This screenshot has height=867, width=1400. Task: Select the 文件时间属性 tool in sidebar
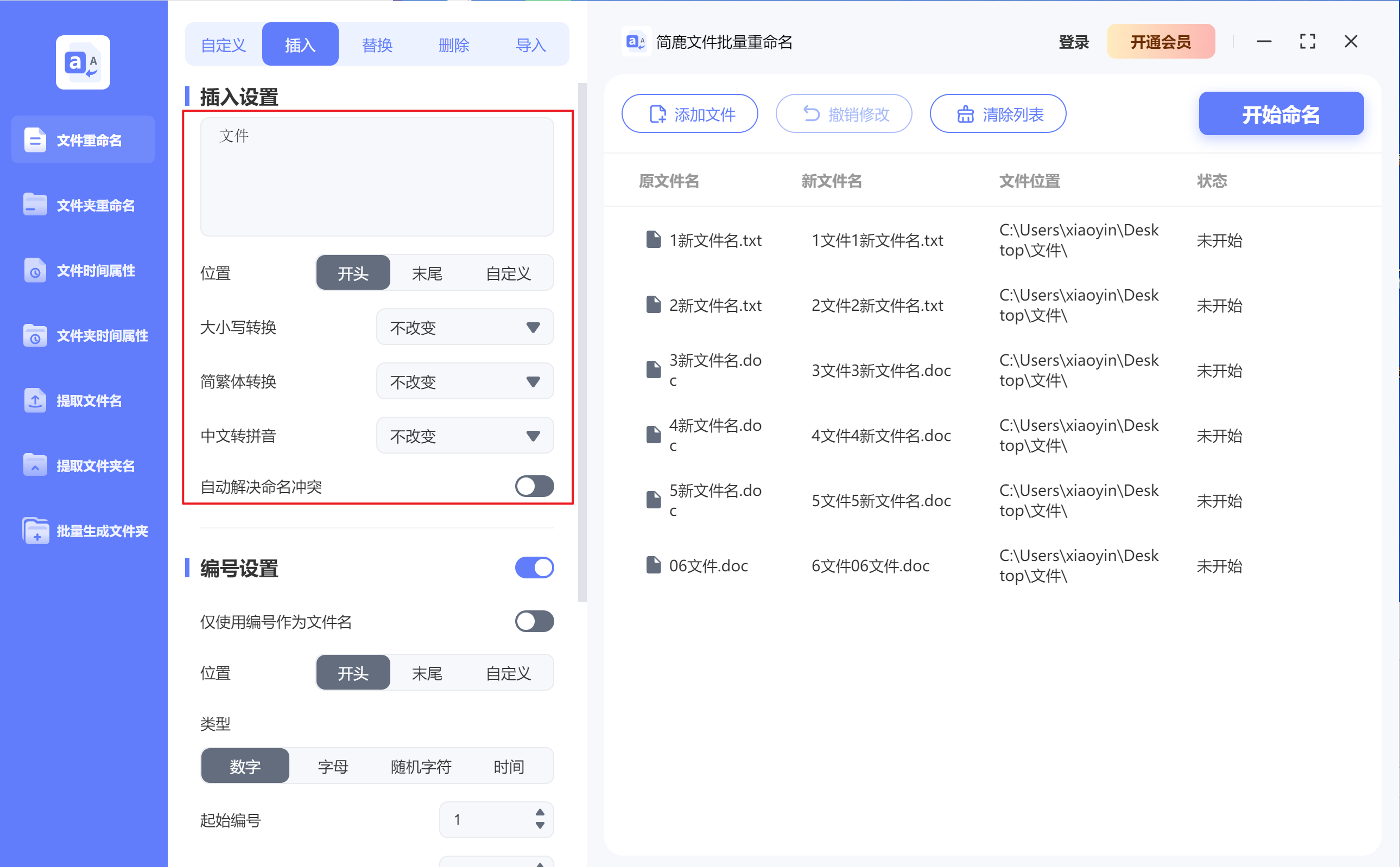pos(83,270)
